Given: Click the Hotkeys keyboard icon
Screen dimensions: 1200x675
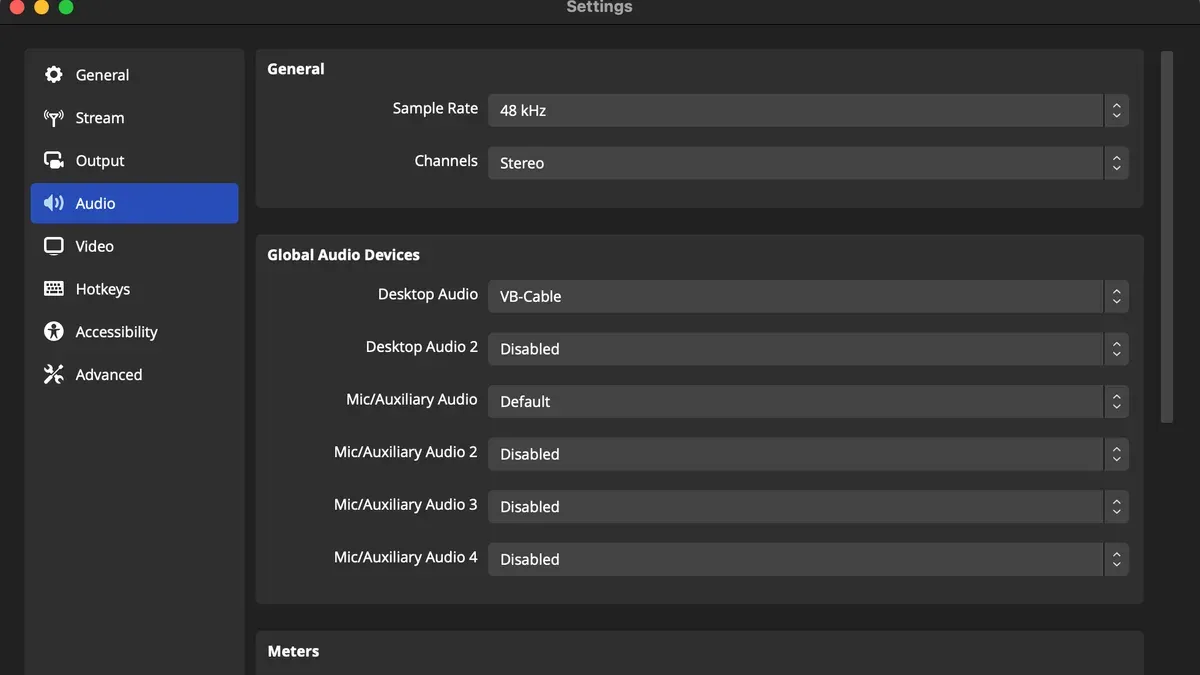Looking at the screenshot, I should point(54,289).
